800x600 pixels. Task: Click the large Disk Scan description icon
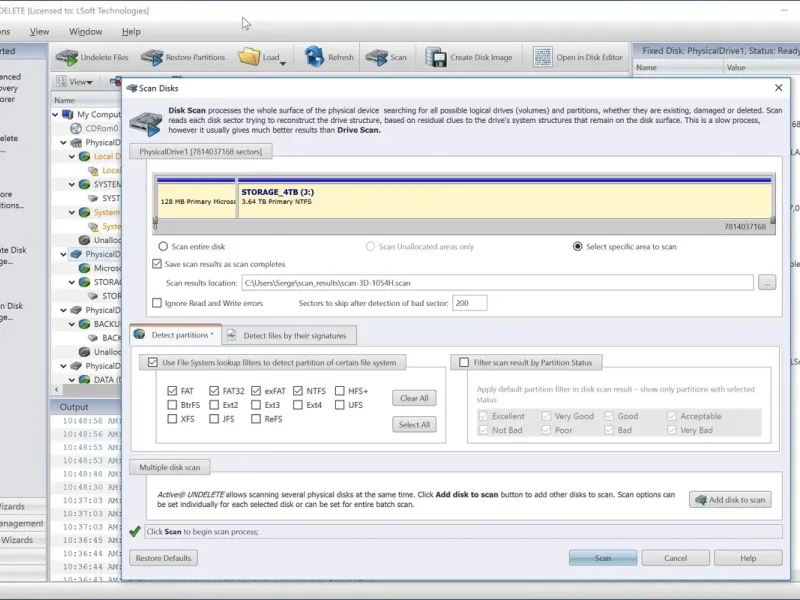146,123
